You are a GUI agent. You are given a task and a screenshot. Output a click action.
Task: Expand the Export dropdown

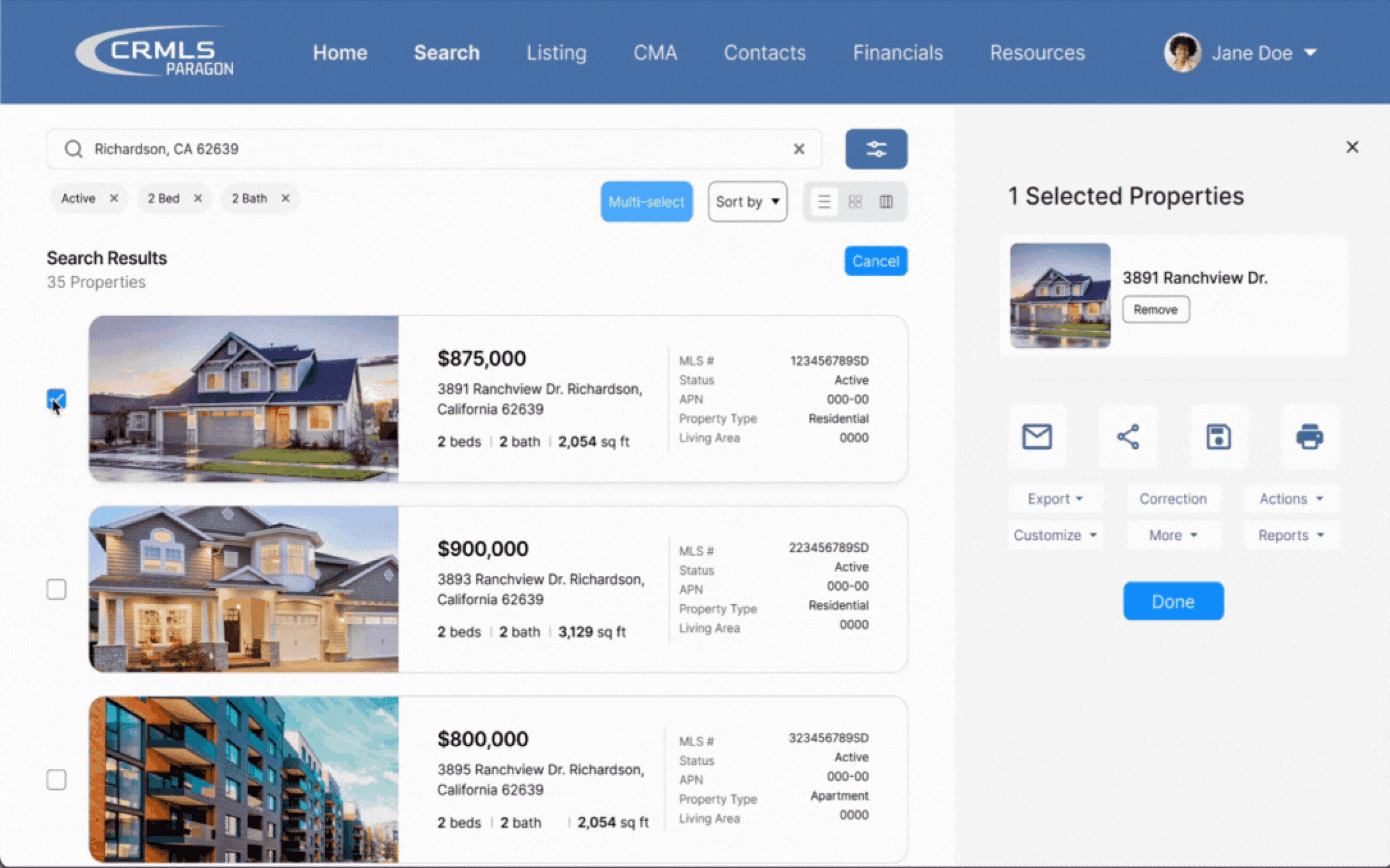coord(1055,499)
